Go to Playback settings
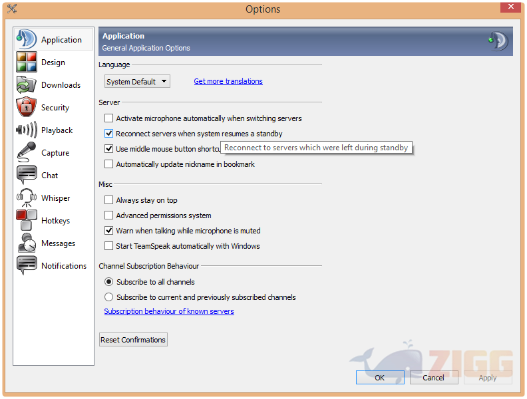The image size is (527, 399). click(57, 130)
